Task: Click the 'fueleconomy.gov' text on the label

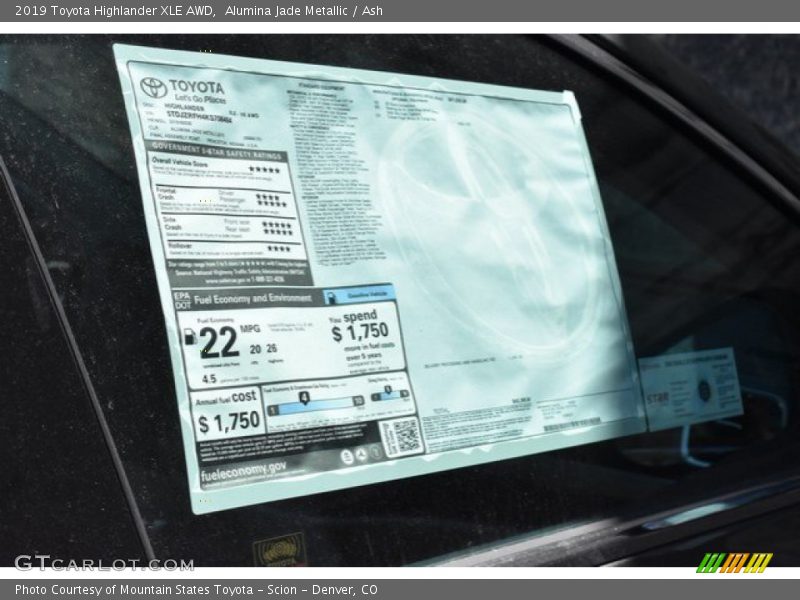Action: point(243,472)
